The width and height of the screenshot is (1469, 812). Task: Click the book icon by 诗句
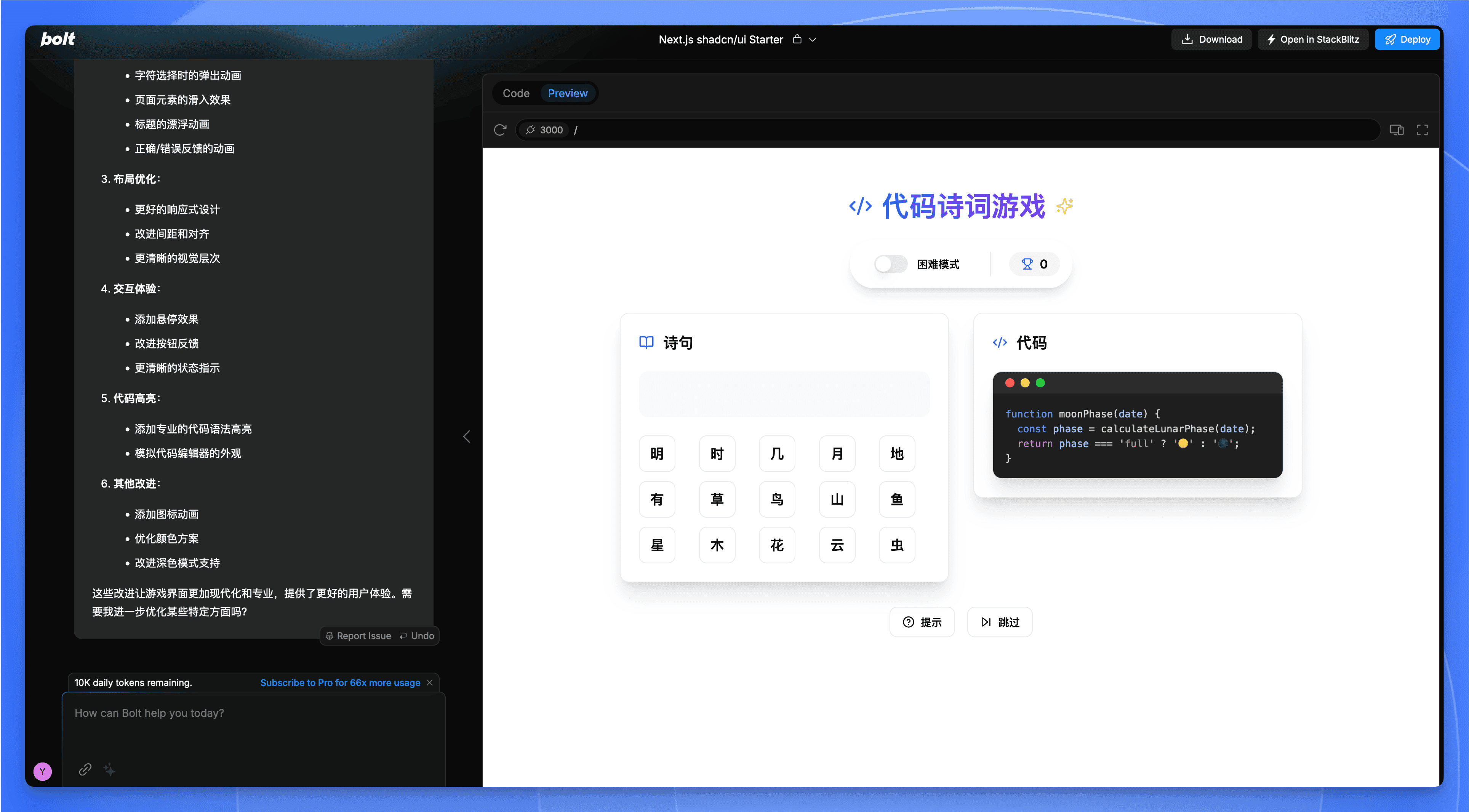point(646,342)
